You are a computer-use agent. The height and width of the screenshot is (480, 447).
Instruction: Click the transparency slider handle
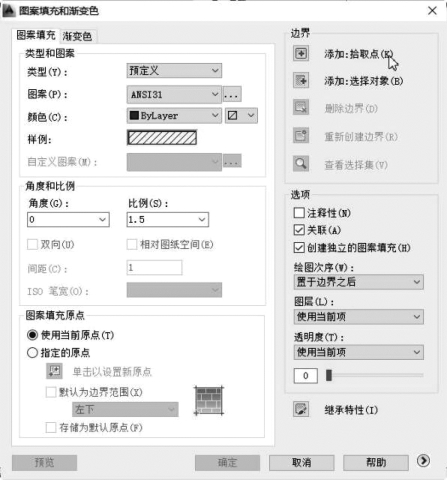click(329, 375)
